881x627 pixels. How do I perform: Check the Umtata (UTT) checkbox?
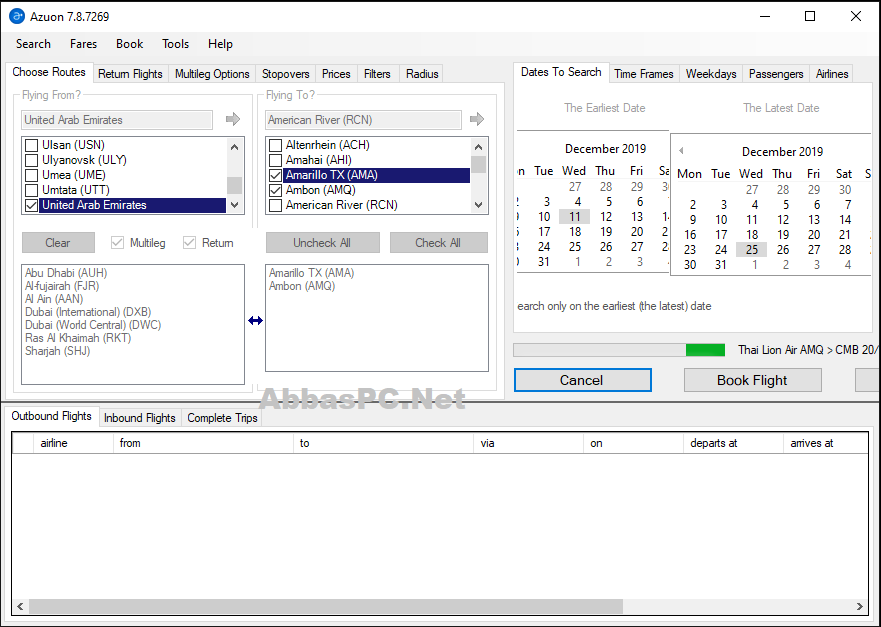click(x=31, y=190)
